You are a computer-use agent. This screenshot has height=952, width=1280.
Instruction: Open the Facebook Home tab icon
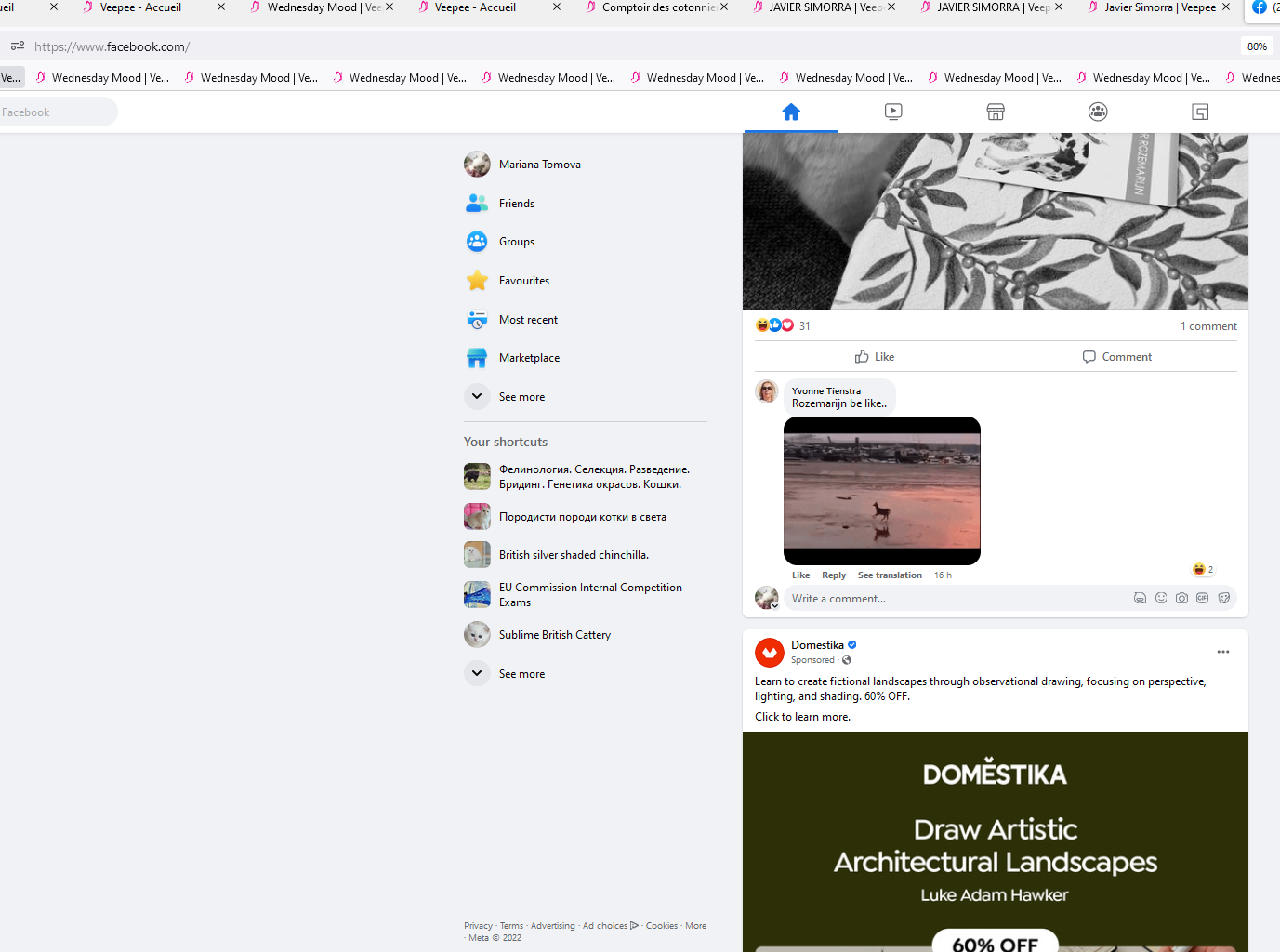[x=791, y=112]
